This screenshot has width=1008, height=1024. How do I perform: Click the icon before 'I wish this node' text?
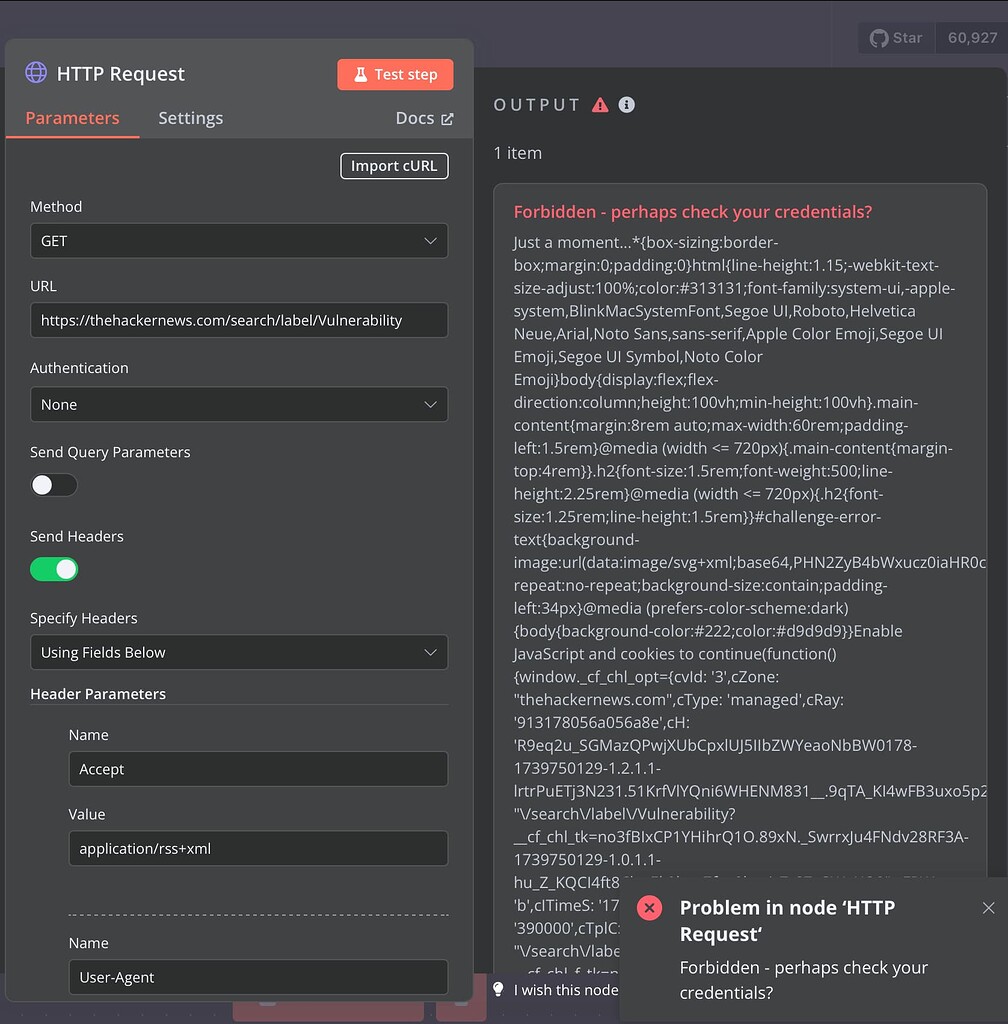497,989
